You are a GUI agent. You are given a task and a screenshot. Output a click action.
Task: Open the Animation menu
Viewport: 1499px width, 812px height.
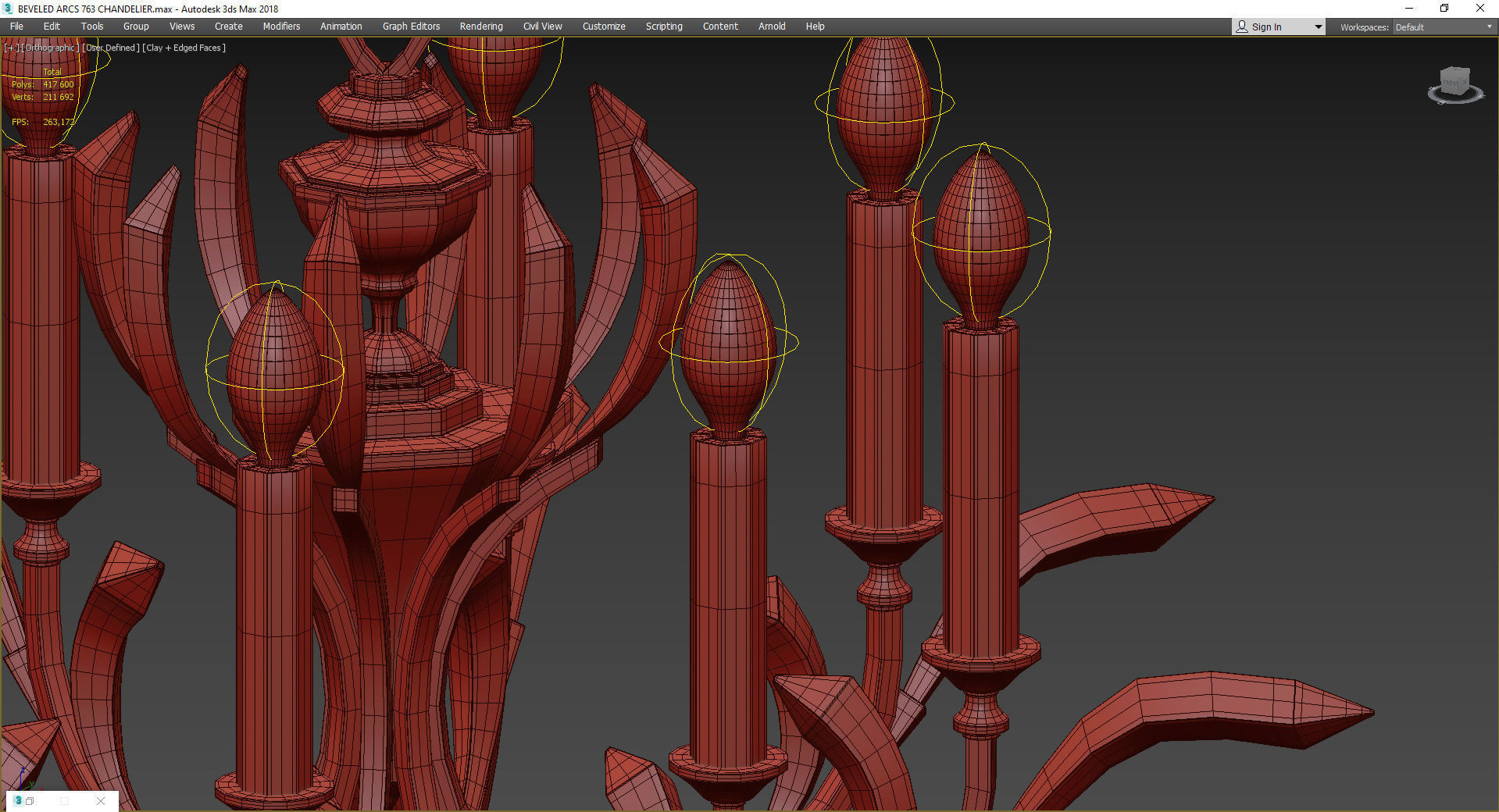(x=341, y=27)
